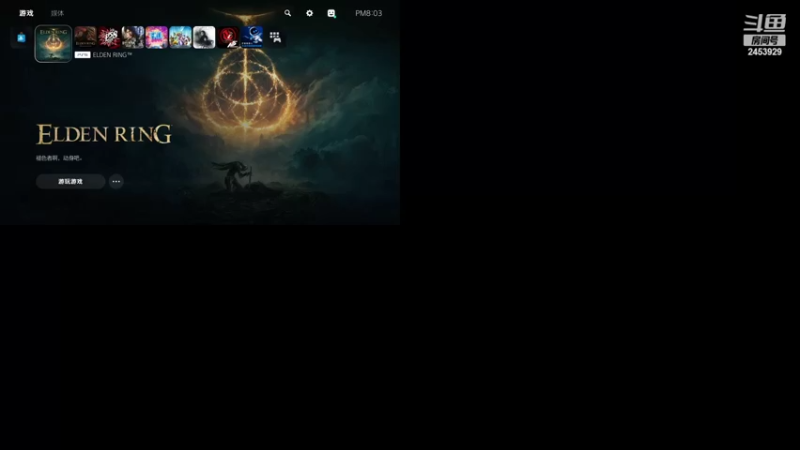Open the game tile with armored characters
Screen dimensions: 800x450
click(x=133, y=37)
